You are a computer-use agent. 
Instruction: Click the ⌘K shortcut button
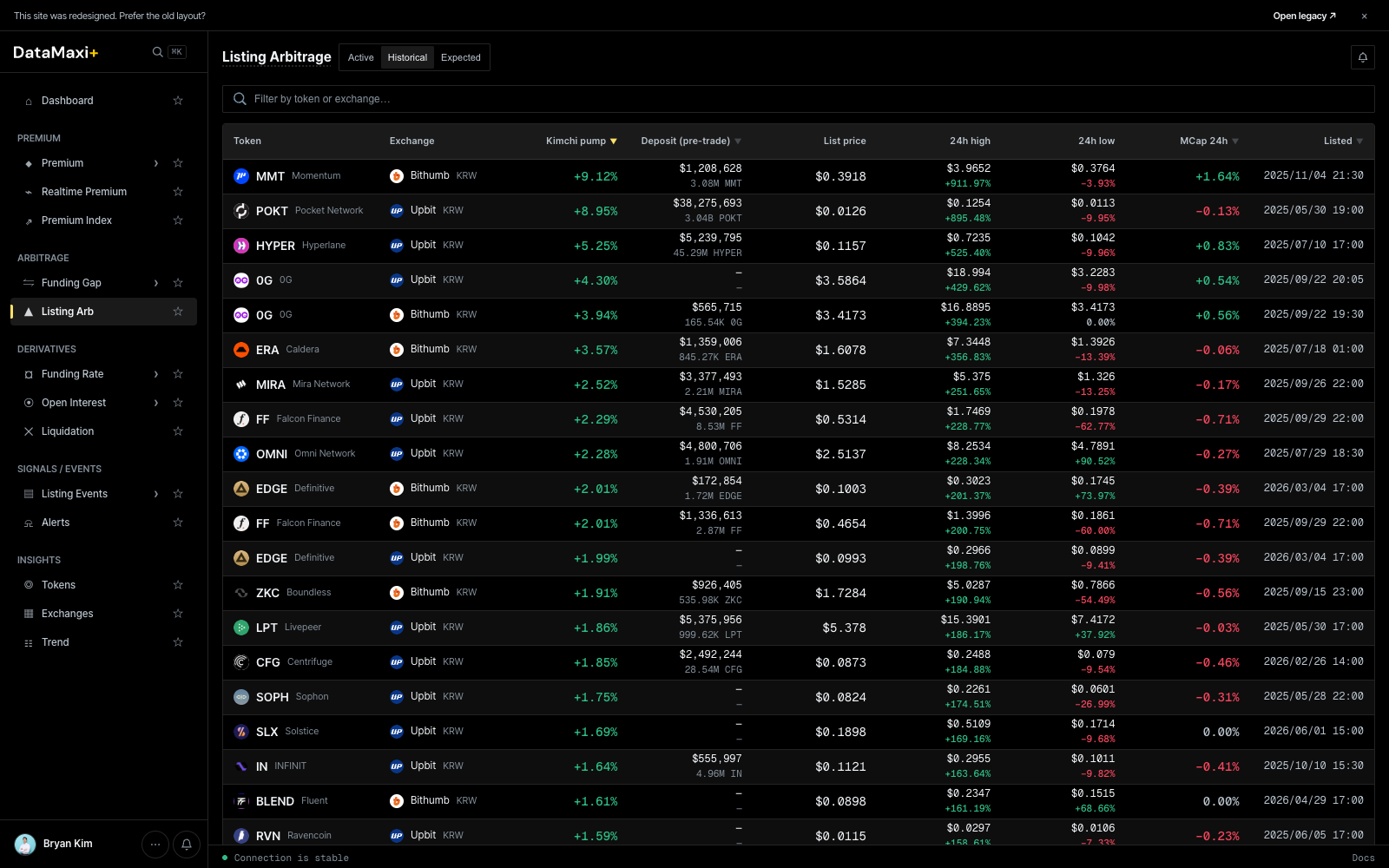coord(177,52)
